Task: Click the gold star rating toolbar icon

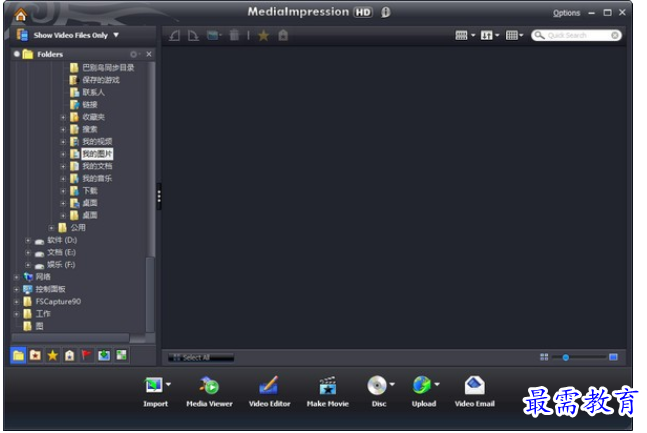Action: click(x=263, y=35)
